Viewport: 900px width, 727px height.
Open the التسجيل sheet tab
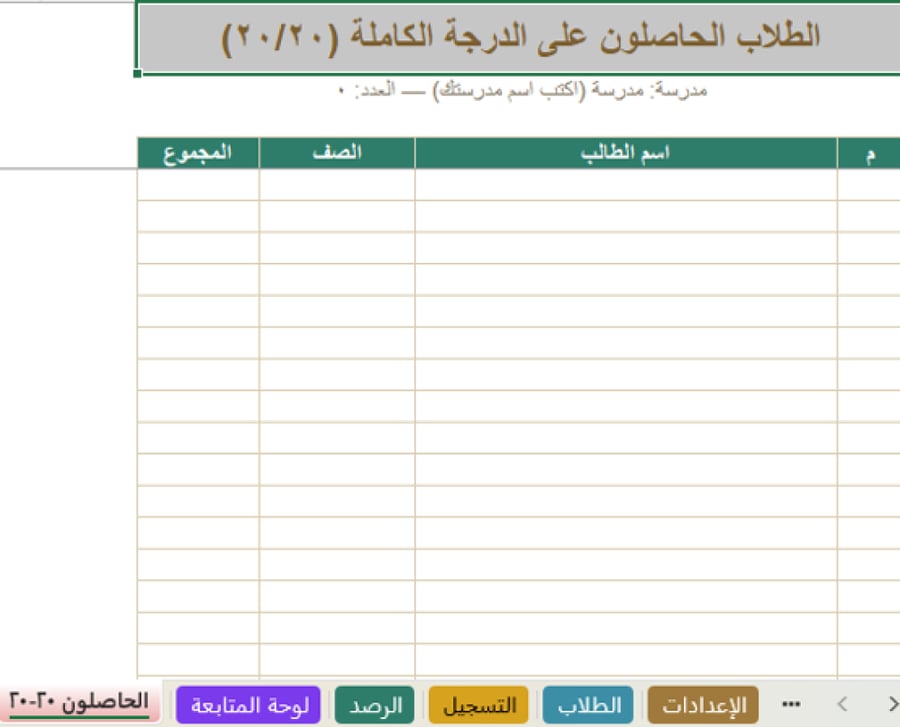pos(479,705)
